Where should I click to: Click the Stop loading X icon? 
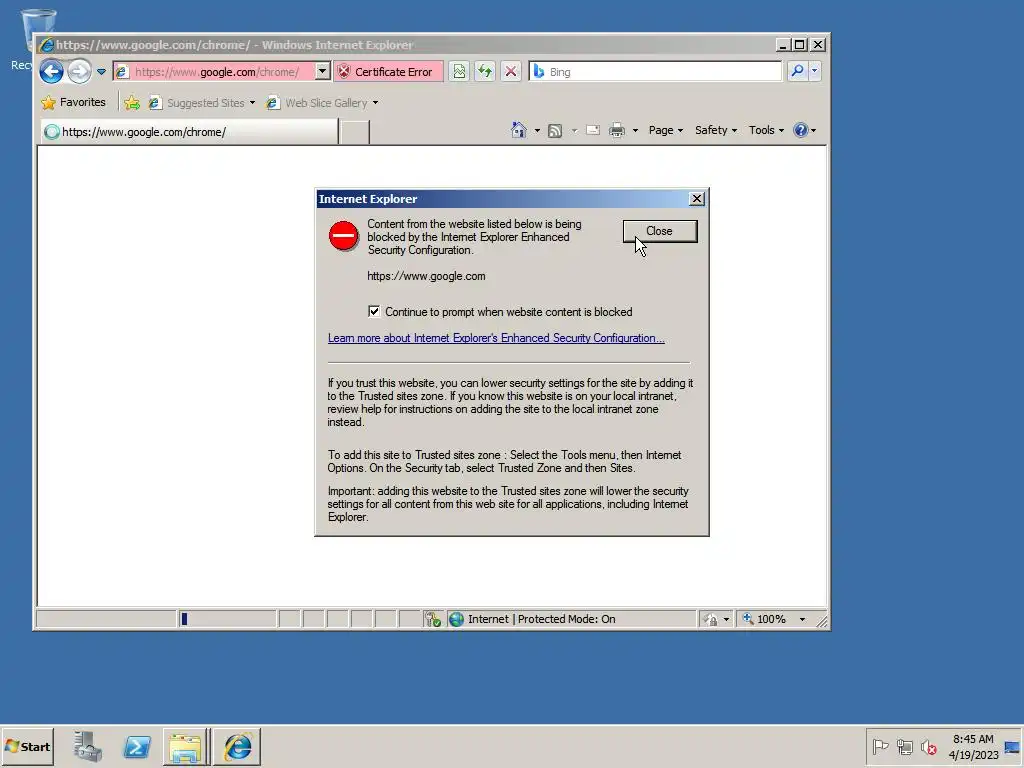coord(511,71)
